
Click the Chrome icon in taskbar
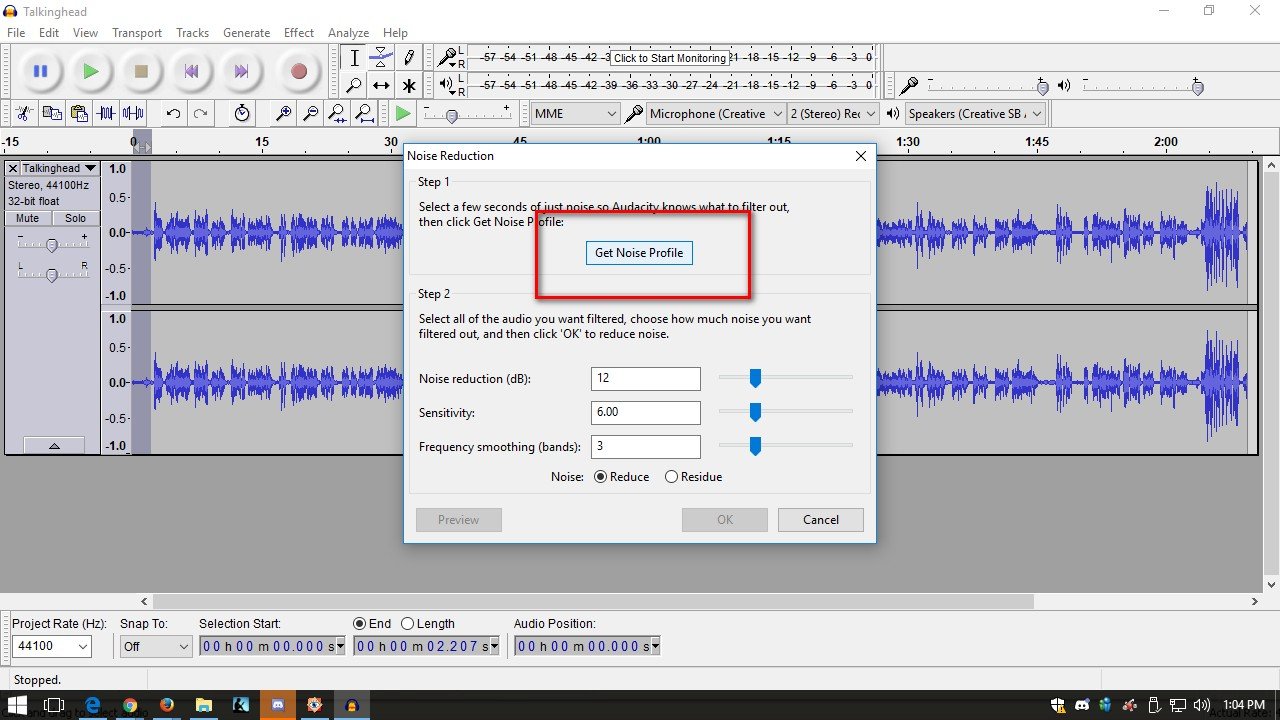(129, 705)
